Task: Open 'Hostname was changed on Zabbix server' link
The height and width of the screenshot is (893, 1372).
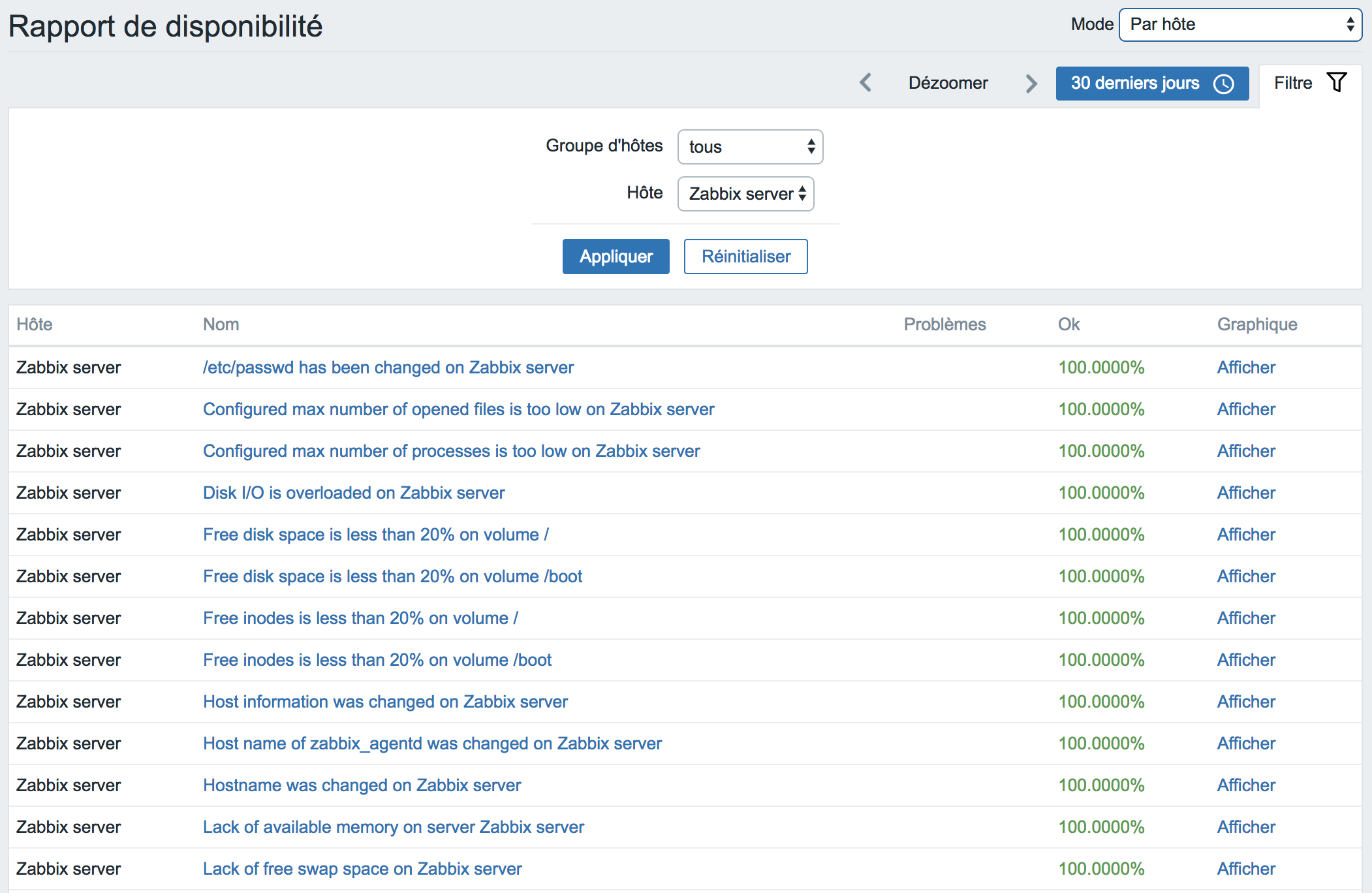Action: (362, 785)
